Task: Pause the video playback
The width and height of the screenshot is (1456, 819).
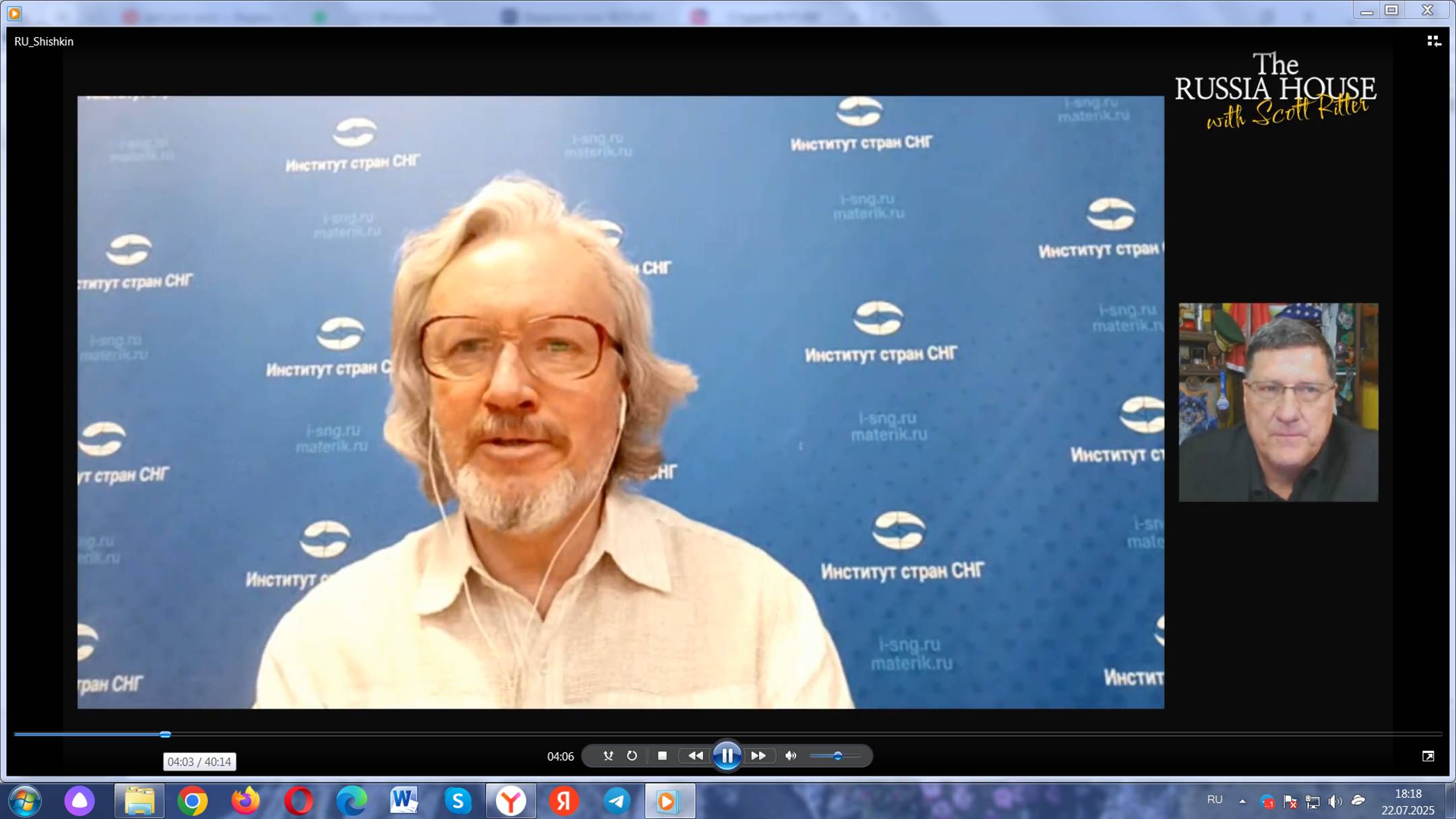Action: coord(727,756)
